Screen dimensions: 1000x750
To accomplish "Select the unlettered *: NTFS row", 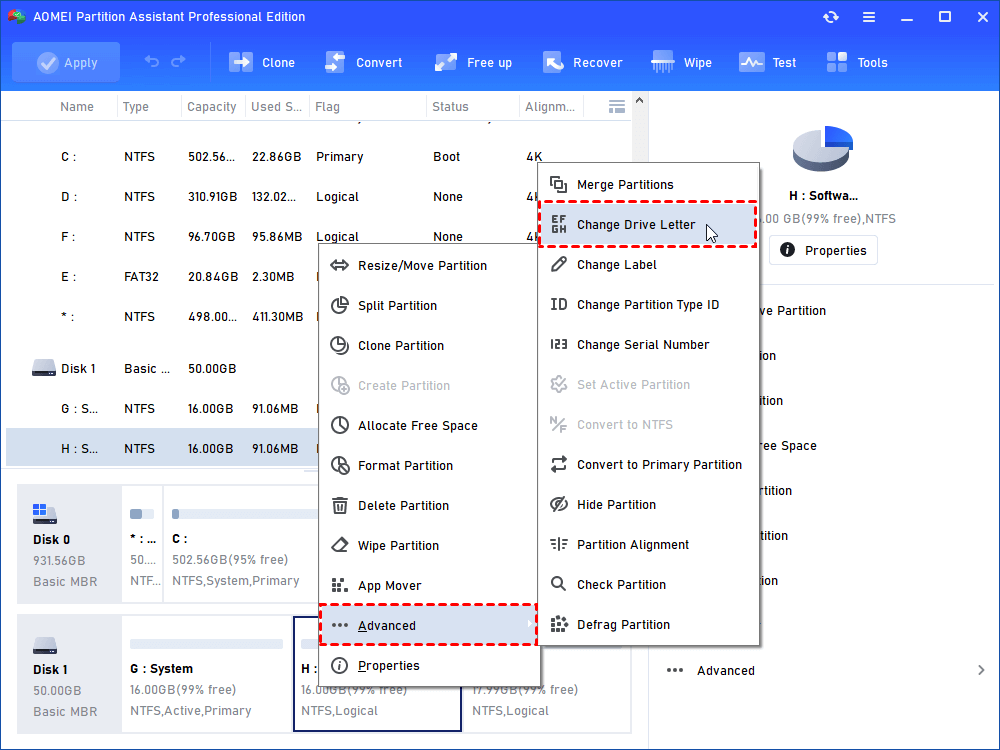I will (x=162, y=317).
